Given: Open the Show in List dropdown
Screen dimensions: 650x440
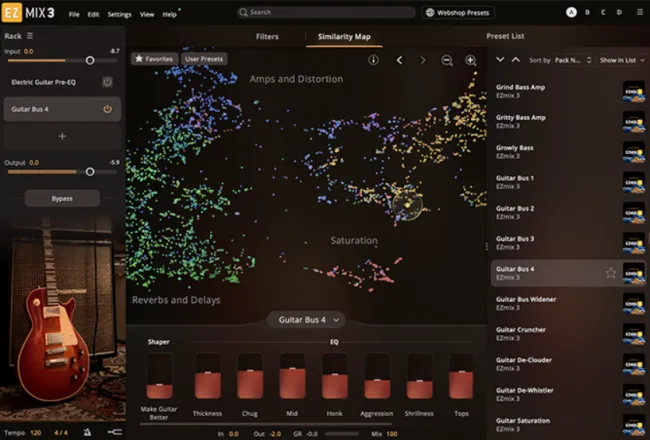Looking at the screenshot, I should (x=622, y=60).
